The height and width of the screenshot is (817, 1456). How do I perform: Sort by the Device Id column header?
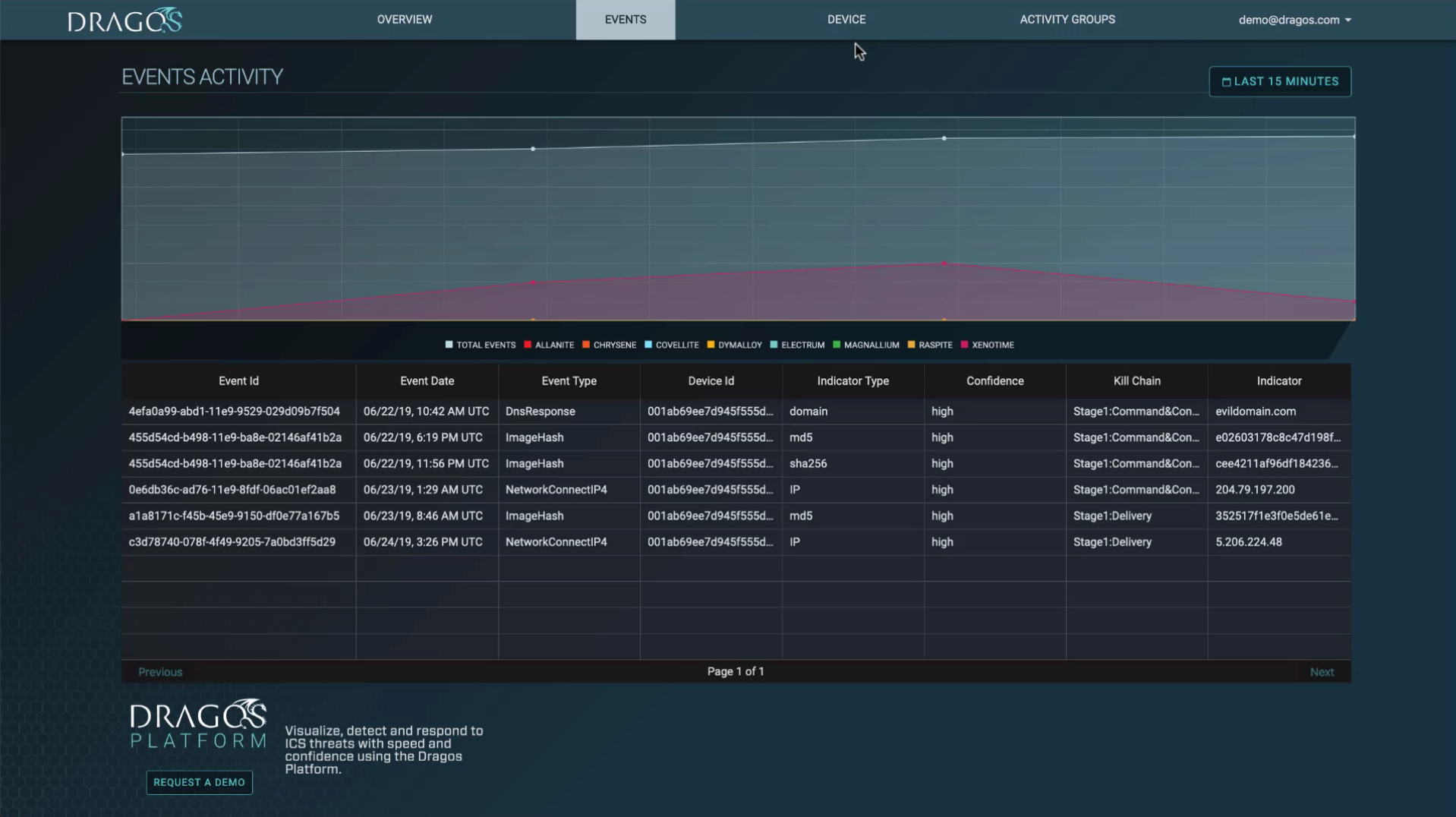[711, 381]
